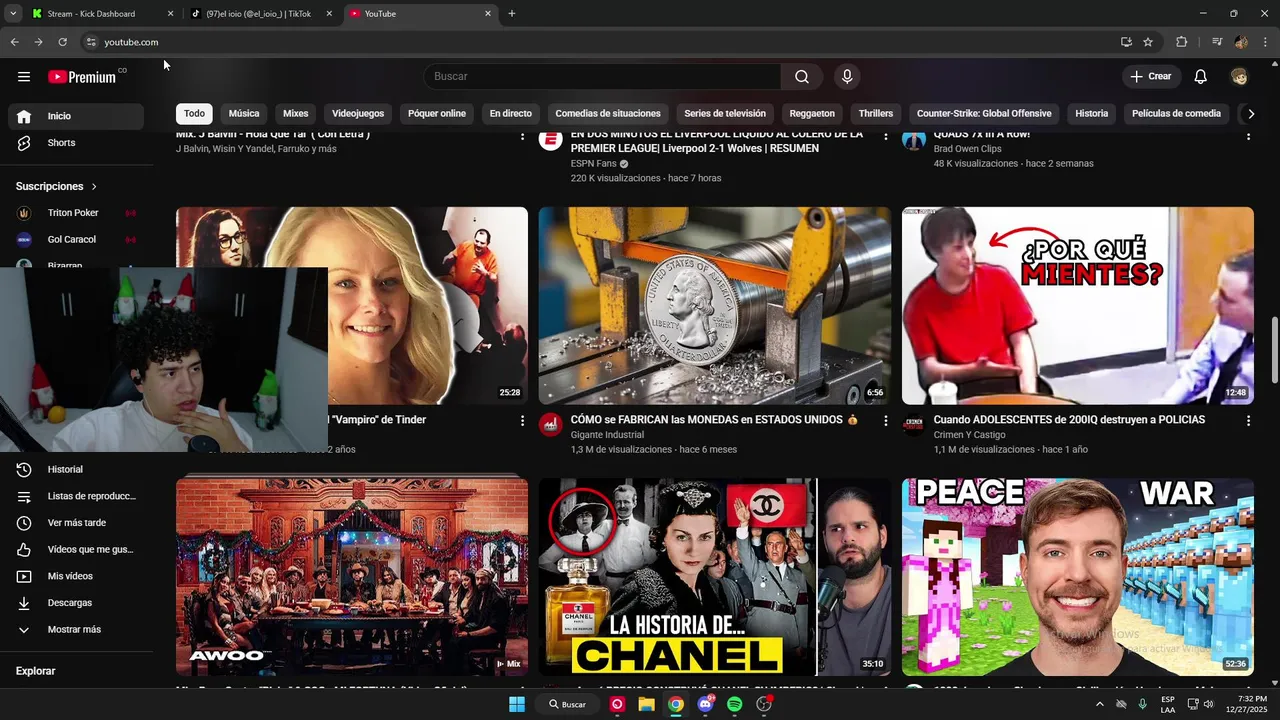The width and height of the screenshot is (1280, 720).
Task: Click the search magnifier button
Action: [x=802, y=77]
